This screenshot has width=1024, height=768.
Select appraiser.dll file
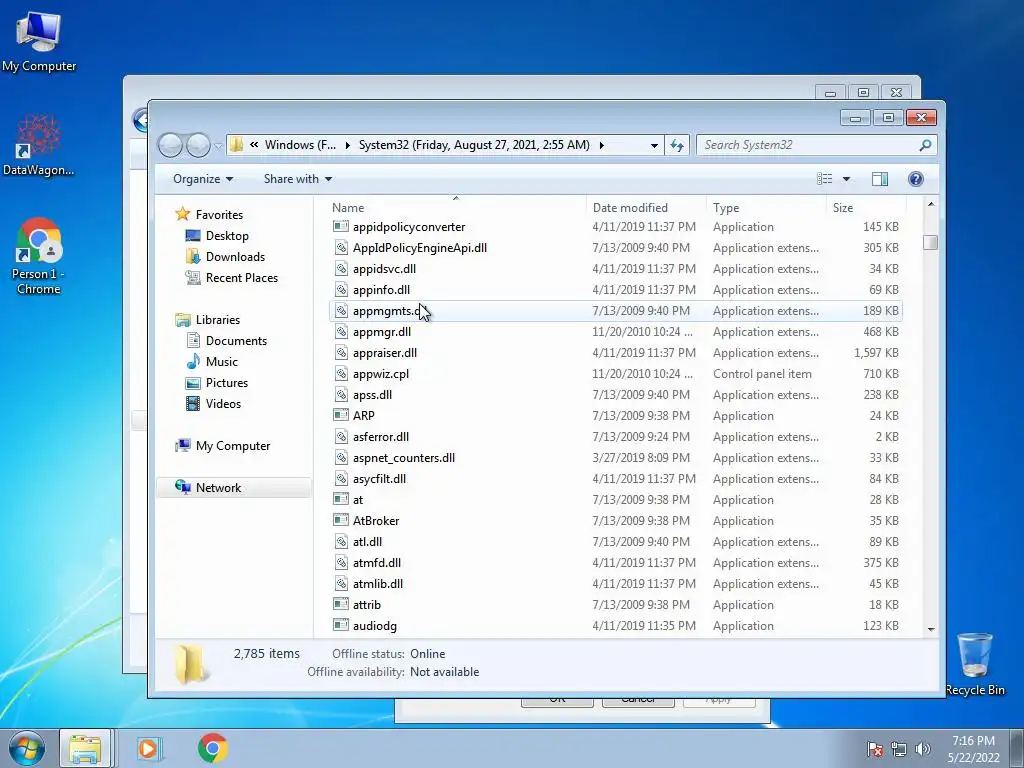[615, 353]
